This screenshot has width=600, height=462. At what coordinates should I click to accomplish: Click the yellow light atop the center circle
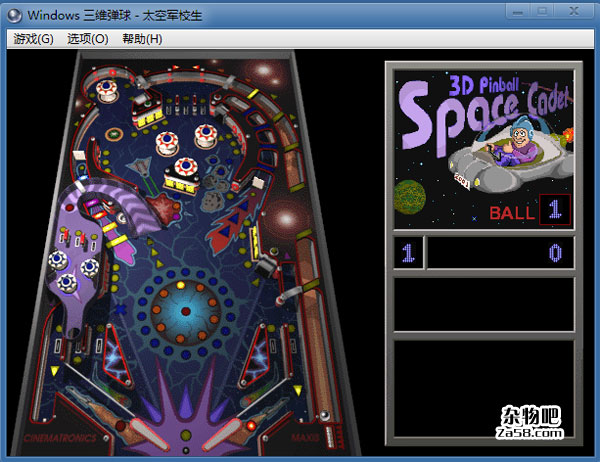[180, 285]
